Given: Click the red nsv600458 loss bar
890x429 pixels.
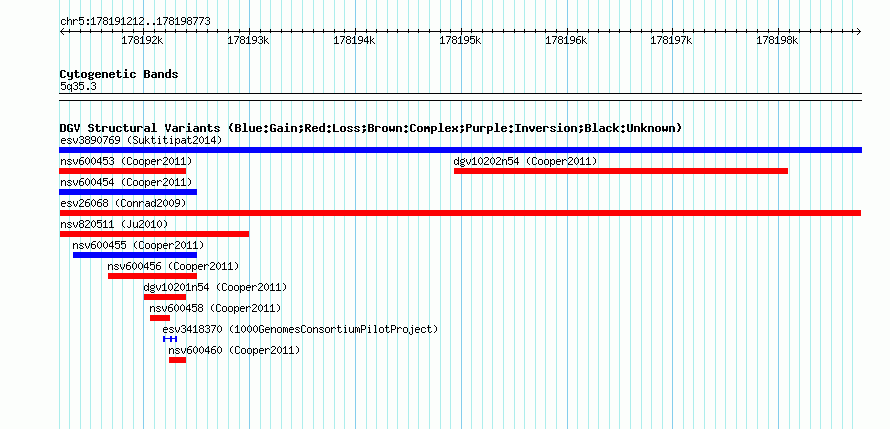Looking at the screenshot, I should click(160, 318).
